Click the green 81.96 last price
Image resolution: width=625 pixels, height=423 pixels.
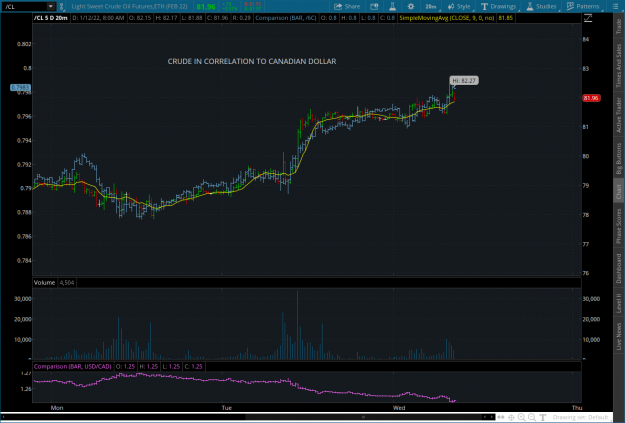click(206, 7)
